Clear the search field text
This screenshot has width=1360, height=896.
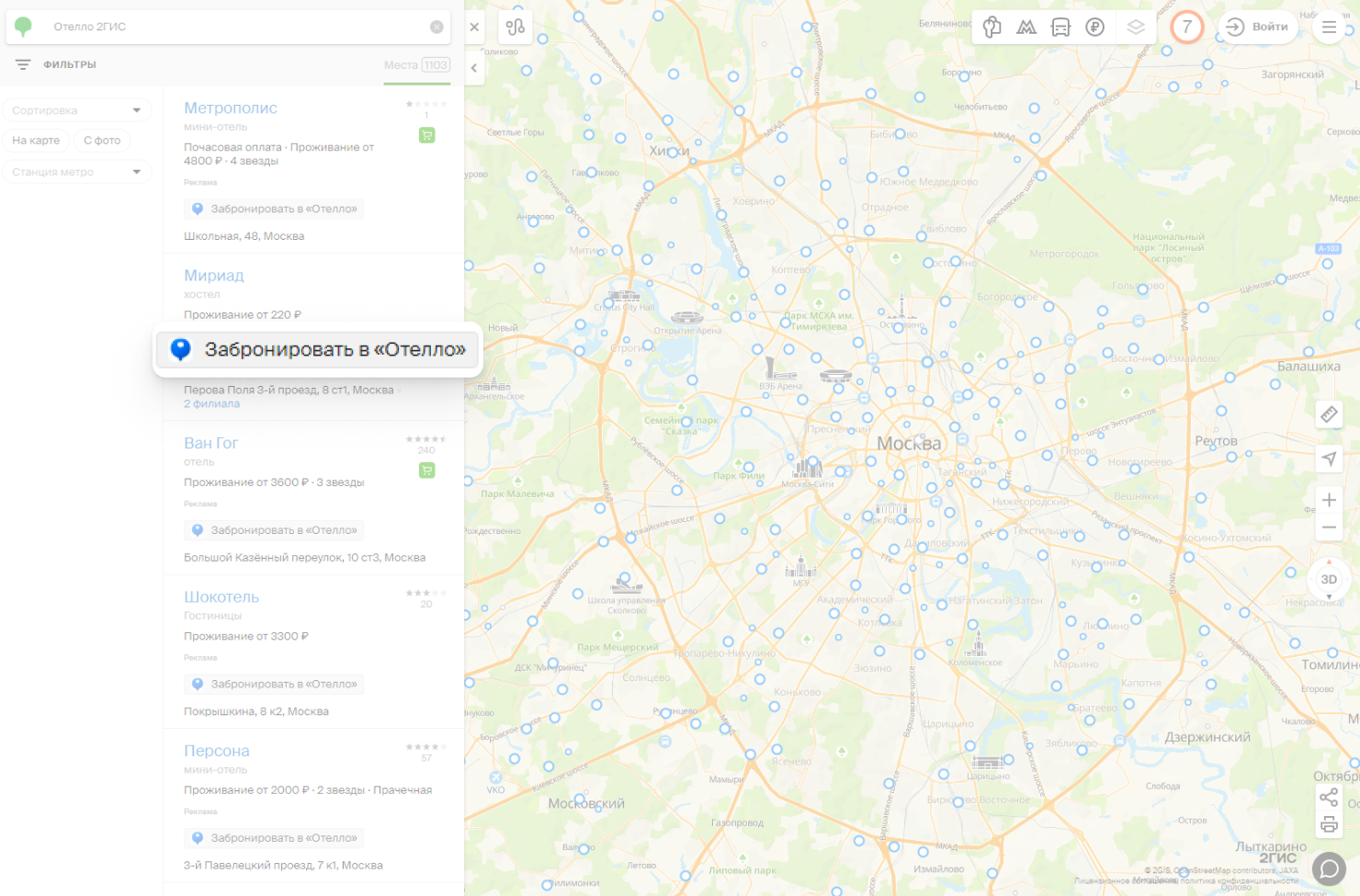436,27
